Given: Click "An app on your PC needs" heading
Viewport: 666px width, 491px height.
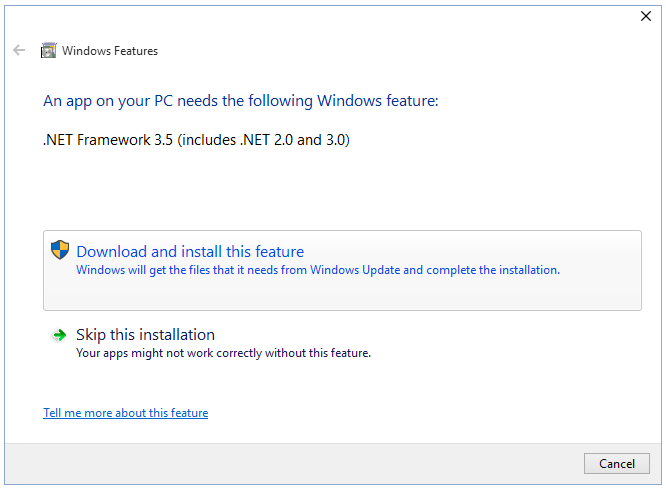Looking at the screenshot, I should tap(240, 101).
